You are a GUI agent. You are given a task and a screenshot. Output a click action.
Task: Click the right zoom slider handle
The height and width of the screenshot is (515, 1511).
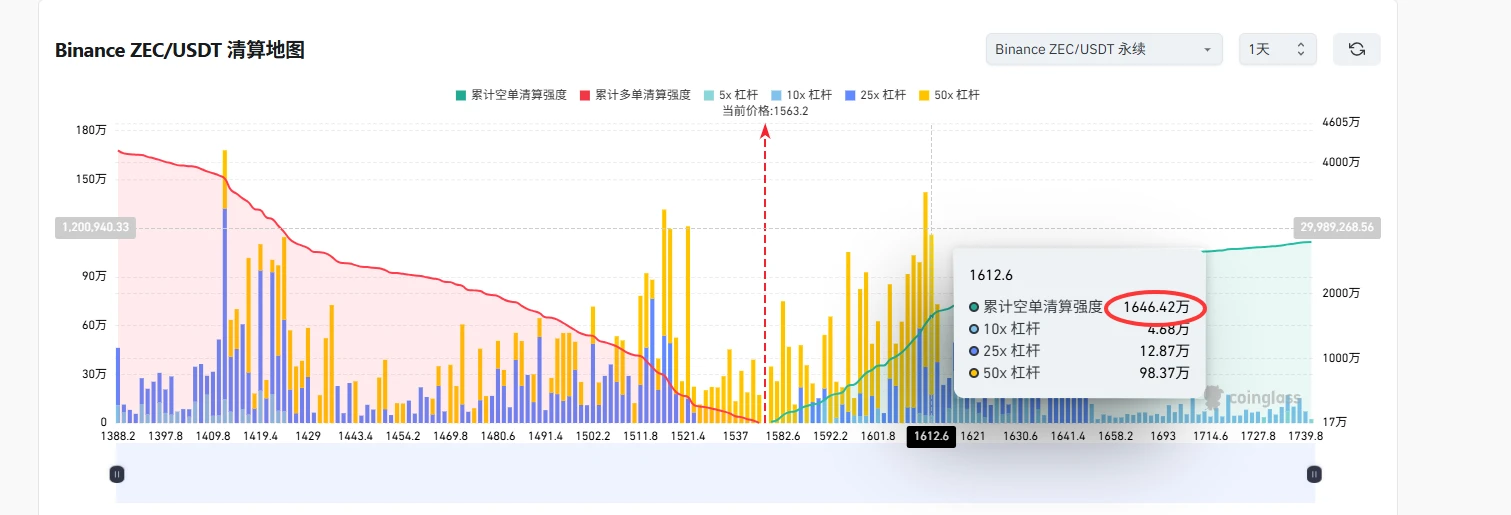click(x=1315, y=474)
